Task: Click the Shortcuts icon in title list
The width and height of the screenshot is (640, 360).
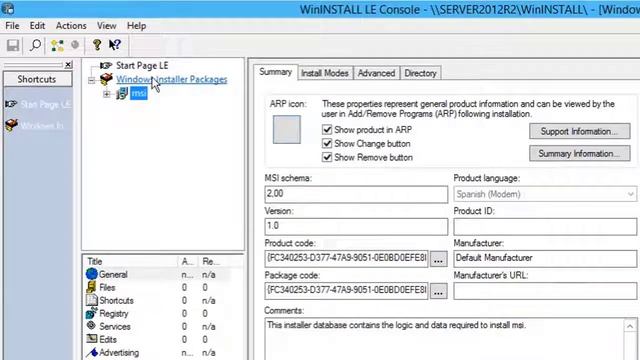Action: pyautogui.click(x=91, y=300)
